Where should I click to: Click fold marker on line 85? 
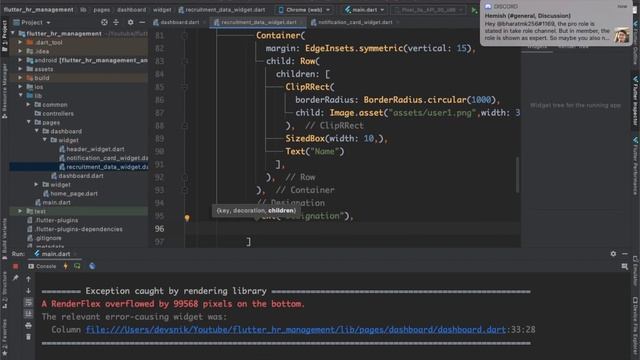[x=184, y=87]
